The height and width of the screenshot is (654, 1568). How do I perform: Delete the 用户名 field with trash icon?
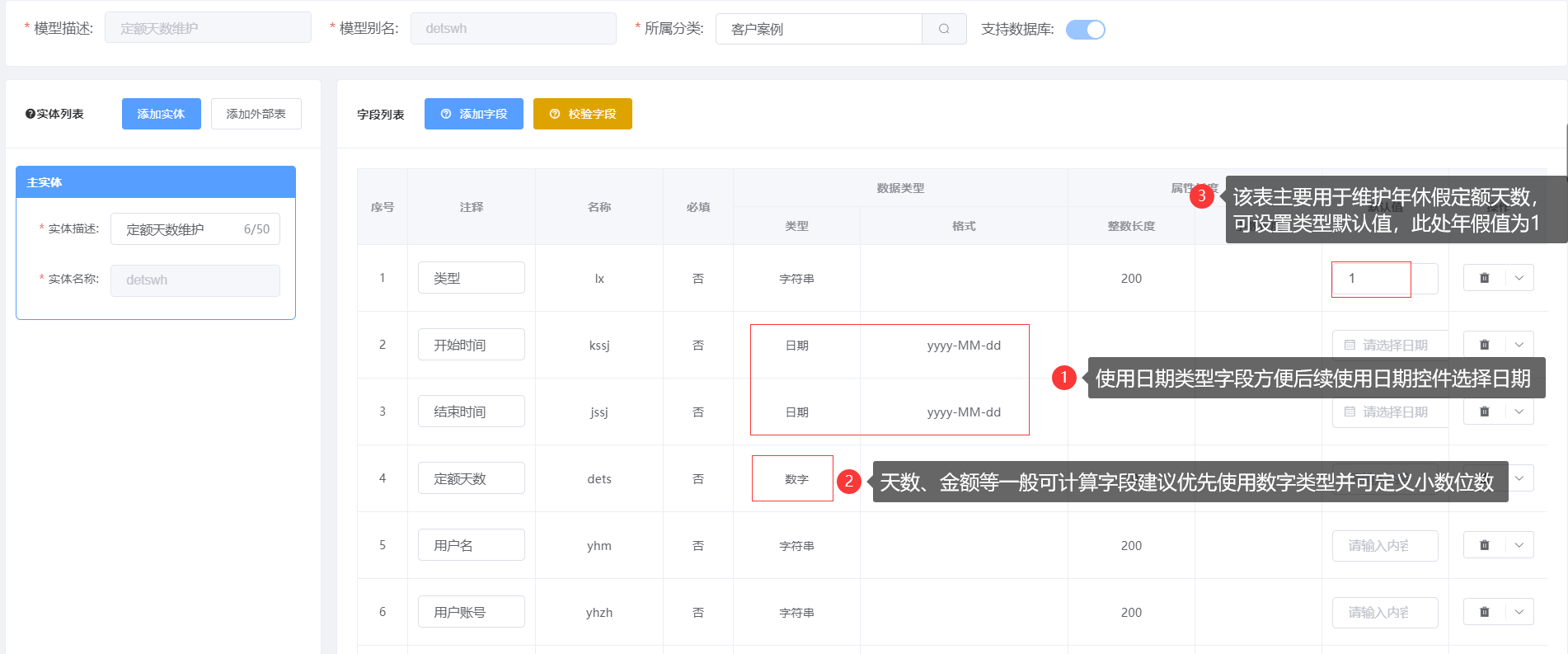click(x=1484, y=545)
